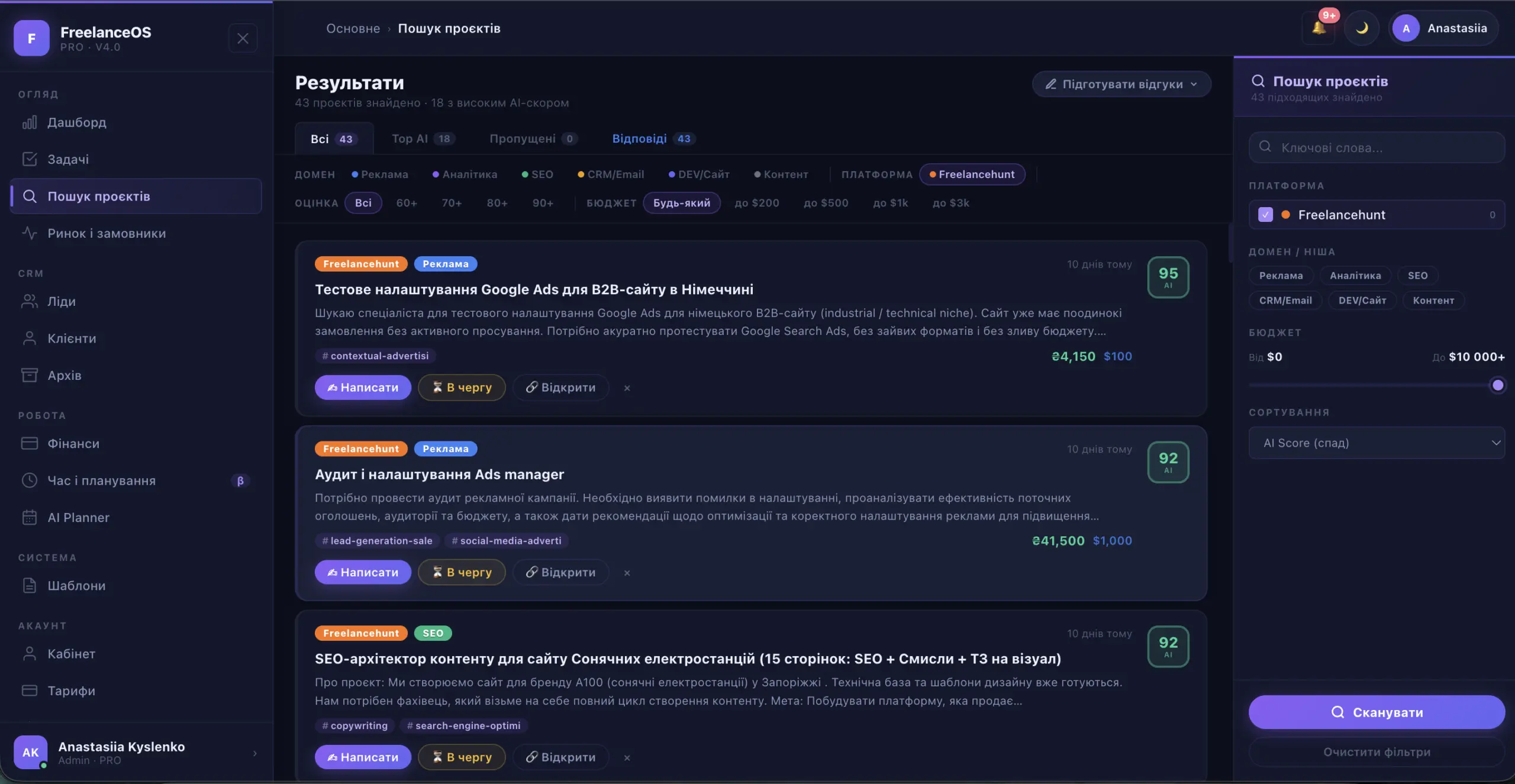Open the notifications bell icon
The height and width of the screenshot is (784, 1515).
point(1319,28)
